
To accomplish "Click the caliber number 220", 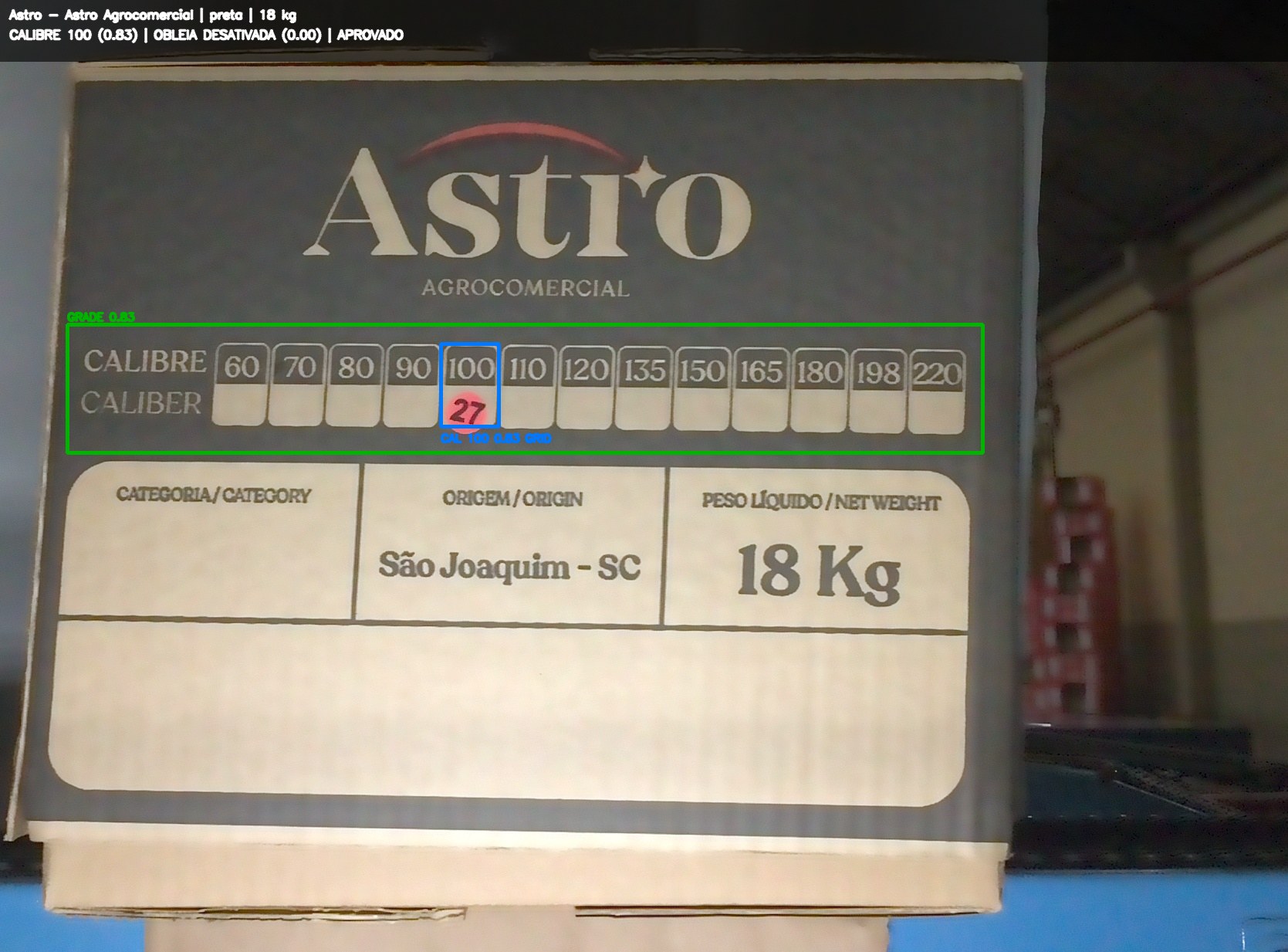I will pos(938,374).
